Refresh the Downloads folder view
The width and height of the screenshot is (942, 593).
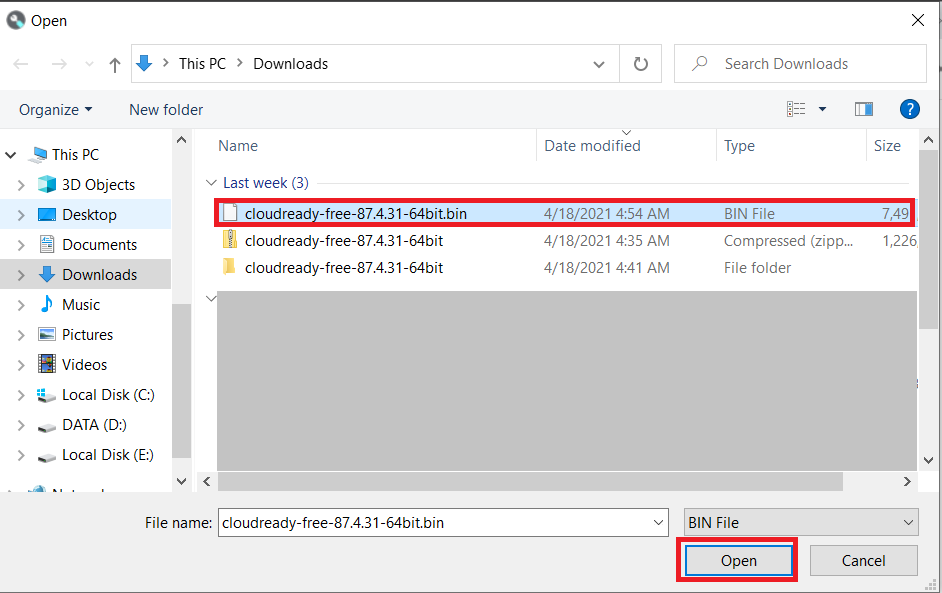point(641,63)
